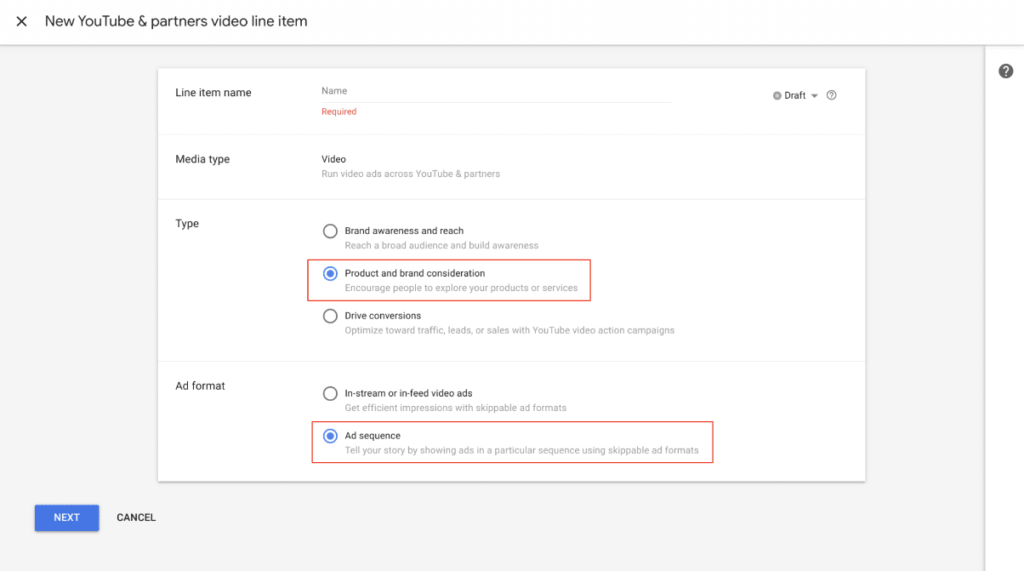Viewport: 1024px width, 571px height.
Task: Select the Ad sequence format option
Action: [x=330, y=436]
